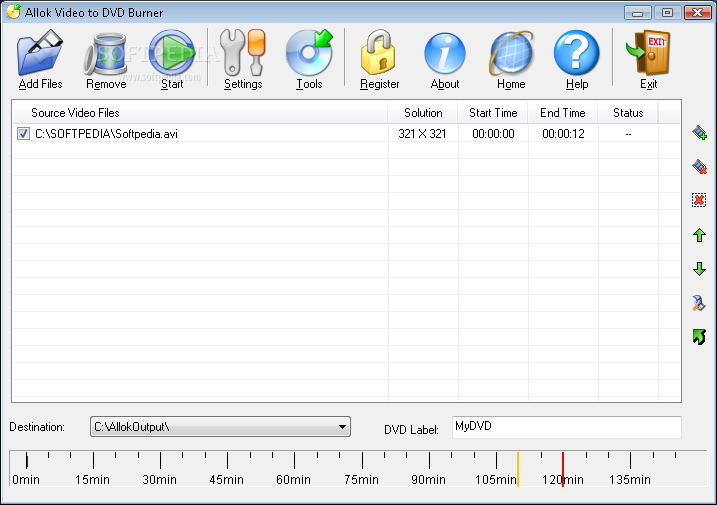This screenshot has height=505, width=717.
Task: Click the 00:00:12 end time cell
Action: (x=563, y=134)
